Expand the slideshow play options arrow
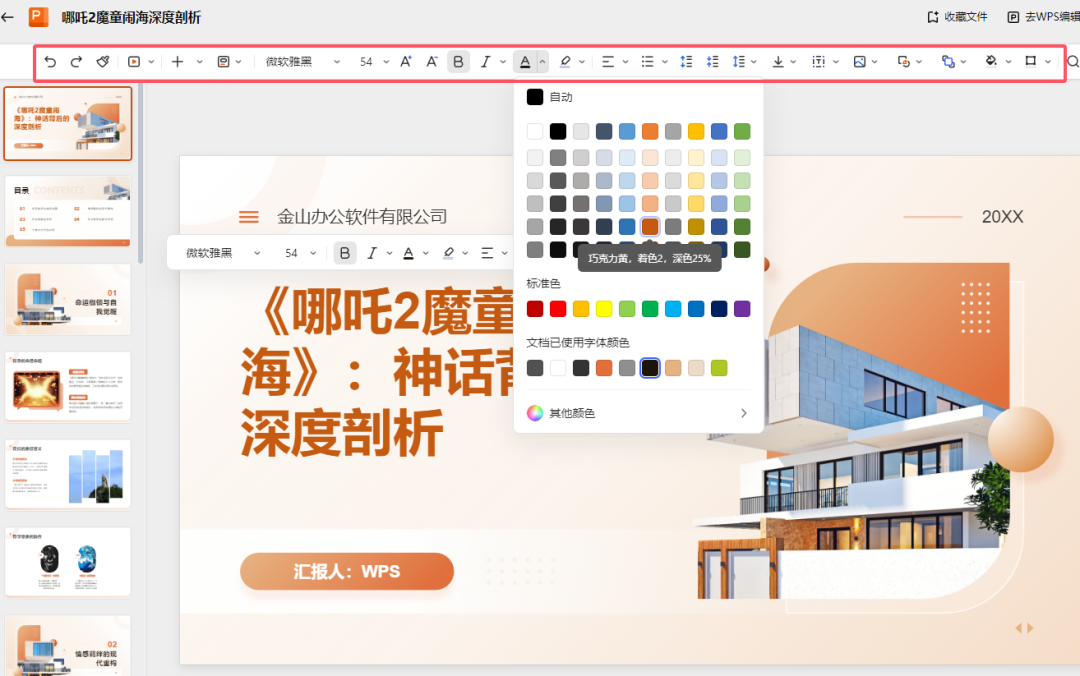The height and width of the screenshot is (676, 1080). 151,62
